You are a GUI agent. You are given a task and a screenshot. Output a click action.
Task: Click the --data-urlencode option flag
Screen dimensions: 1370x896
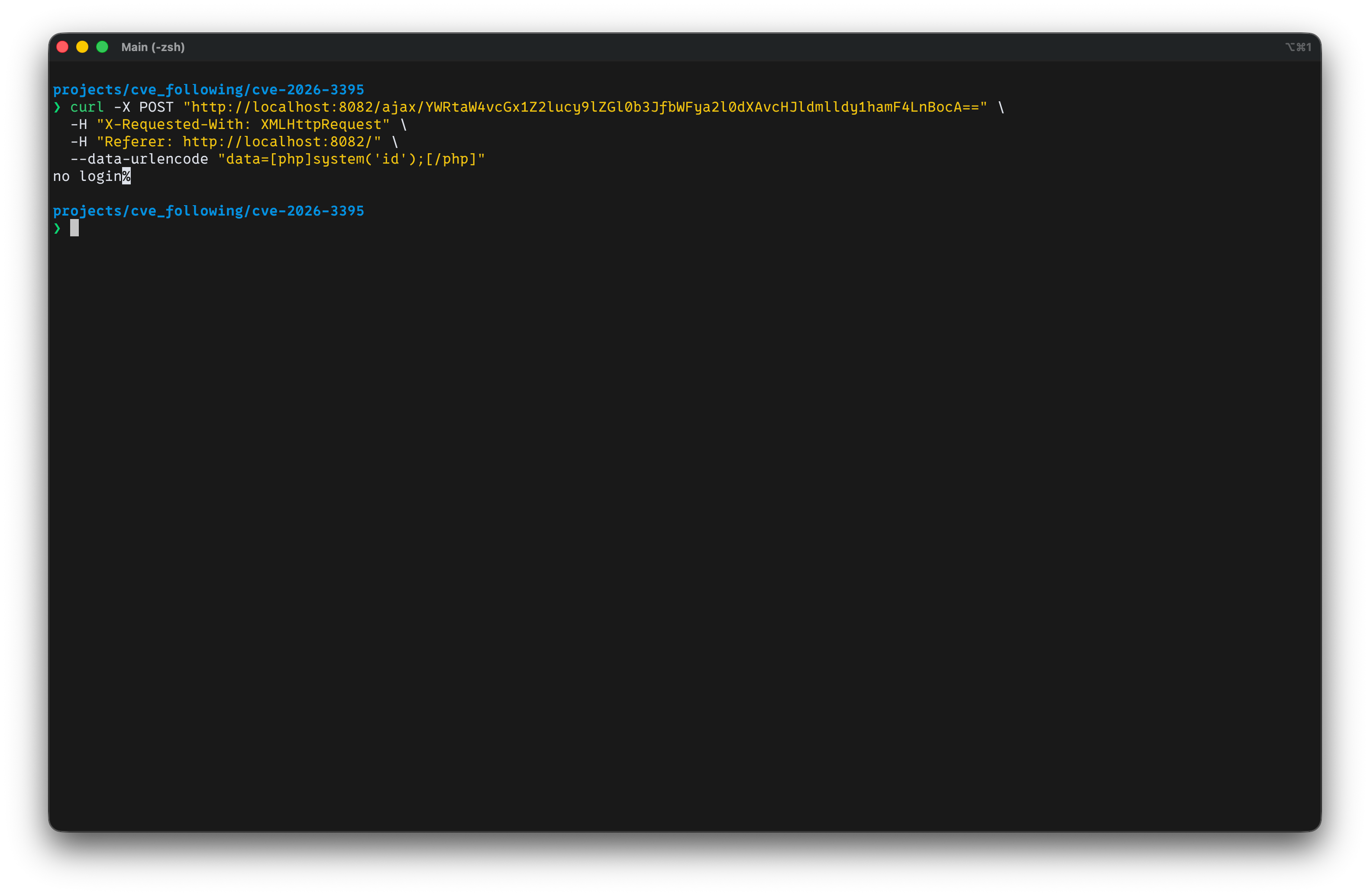139,159
